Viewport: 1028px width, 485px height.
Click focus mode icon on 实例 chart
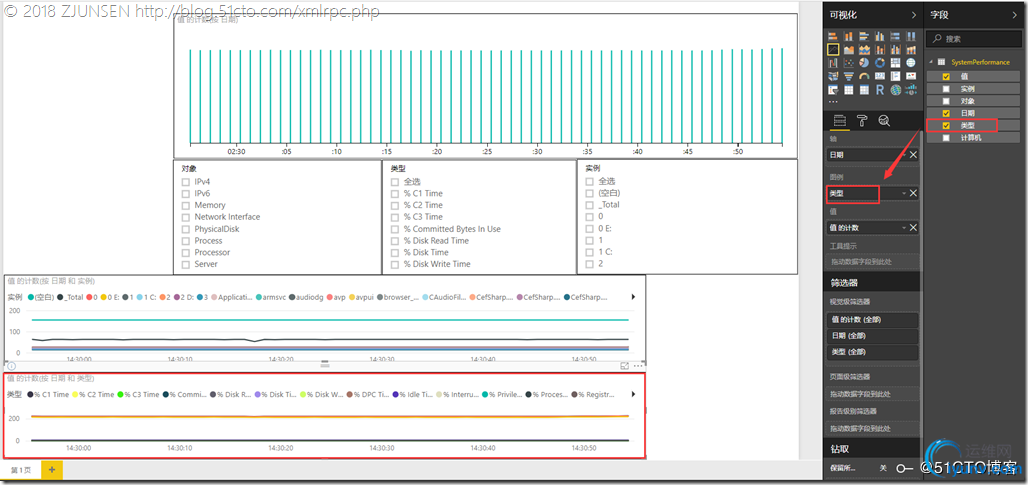[x=625, y=366]
